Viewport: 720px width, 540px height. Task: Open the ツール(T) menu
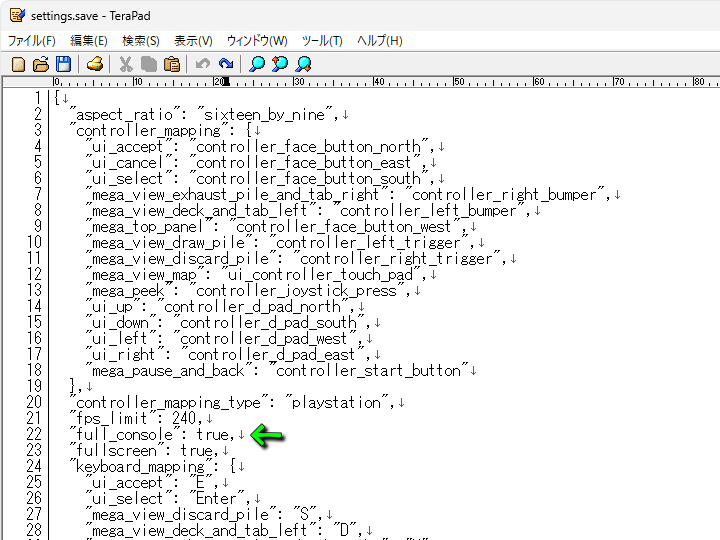coord(322,41)
